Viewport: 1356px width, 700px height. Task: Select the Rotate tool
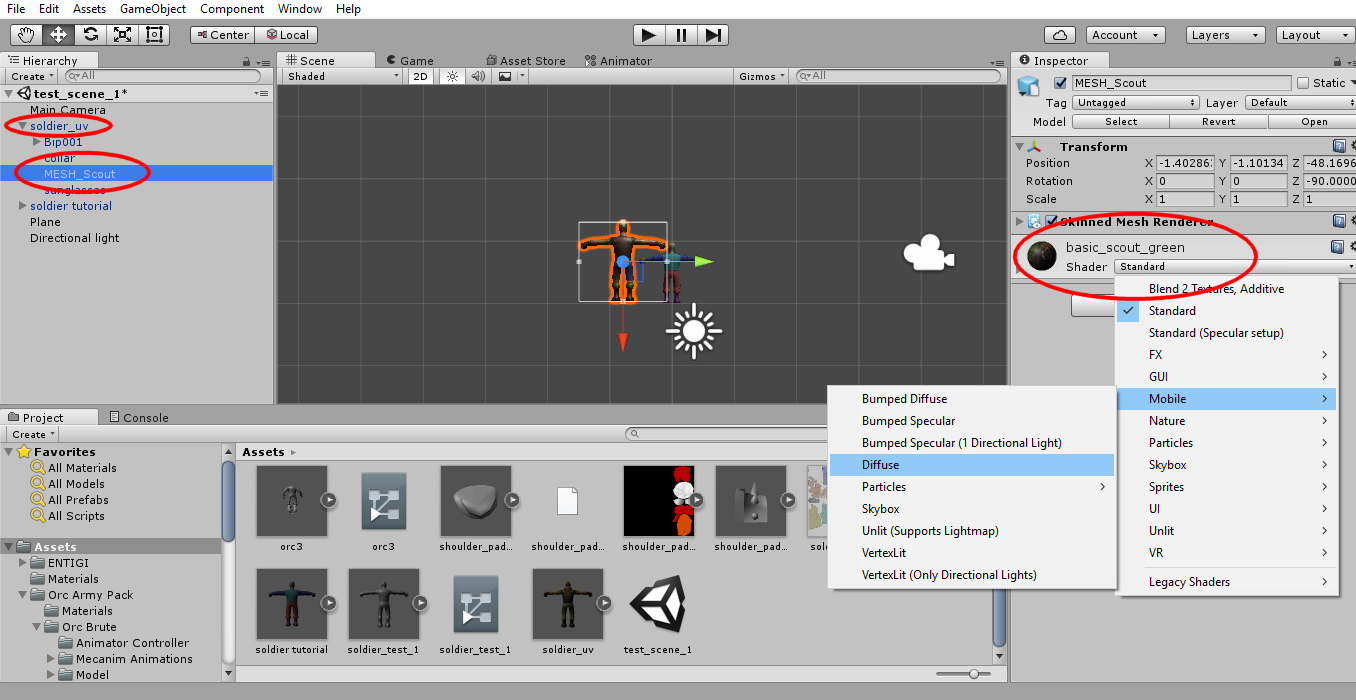pyautogui.click(x=89, y=34)
